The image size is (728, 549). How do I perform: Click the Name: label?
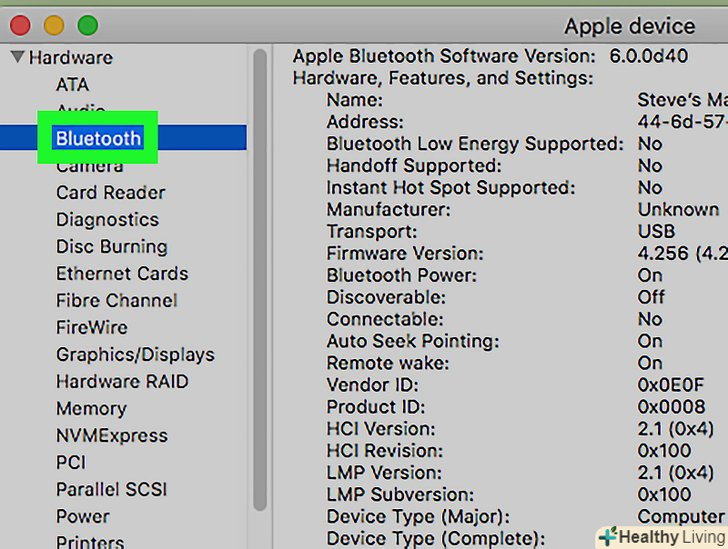point(355,100)
